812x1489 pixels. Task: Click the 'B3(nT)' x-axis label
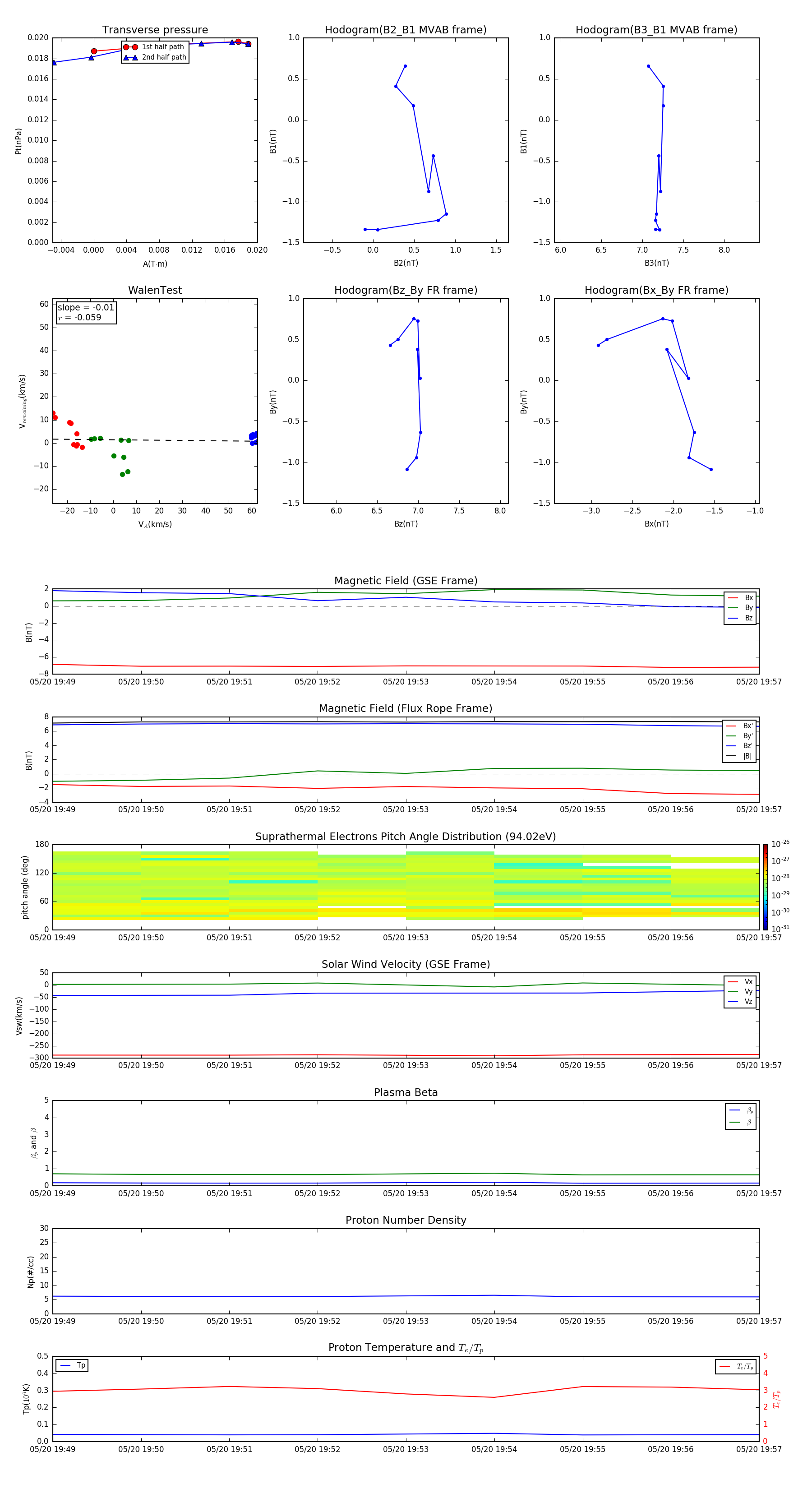(x=656, y=263)
